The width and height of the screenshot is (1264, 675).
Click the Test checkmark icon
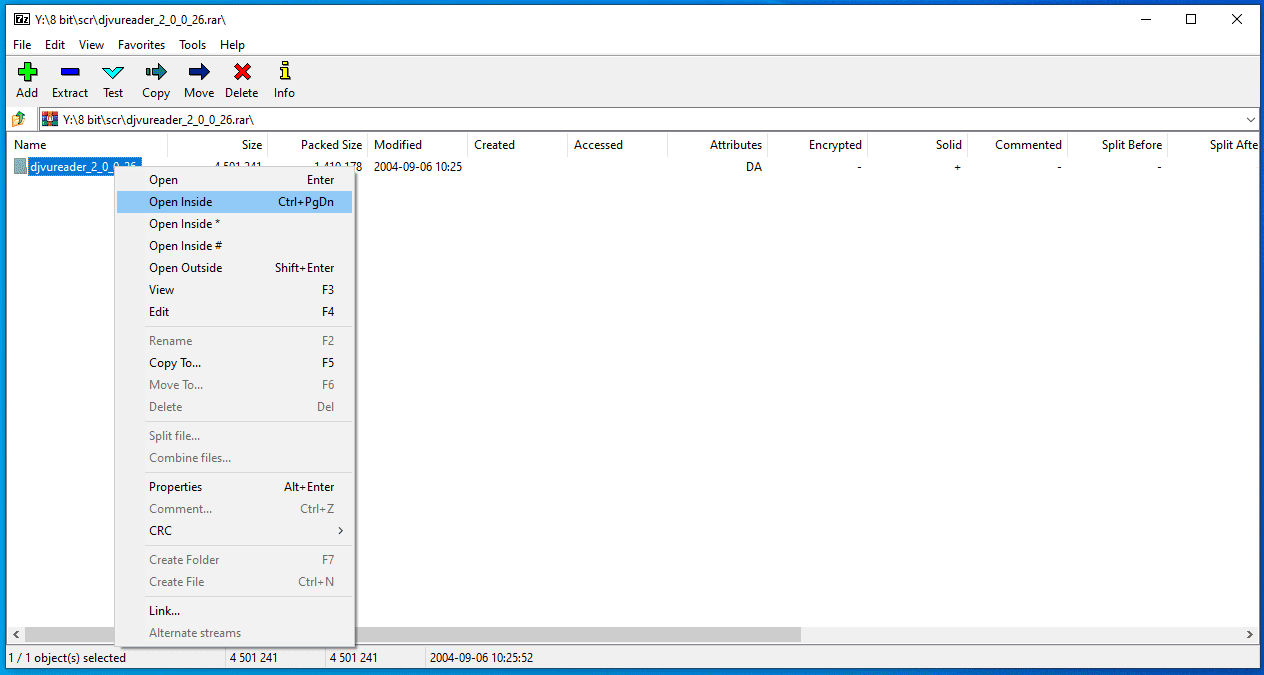[113, 72]
